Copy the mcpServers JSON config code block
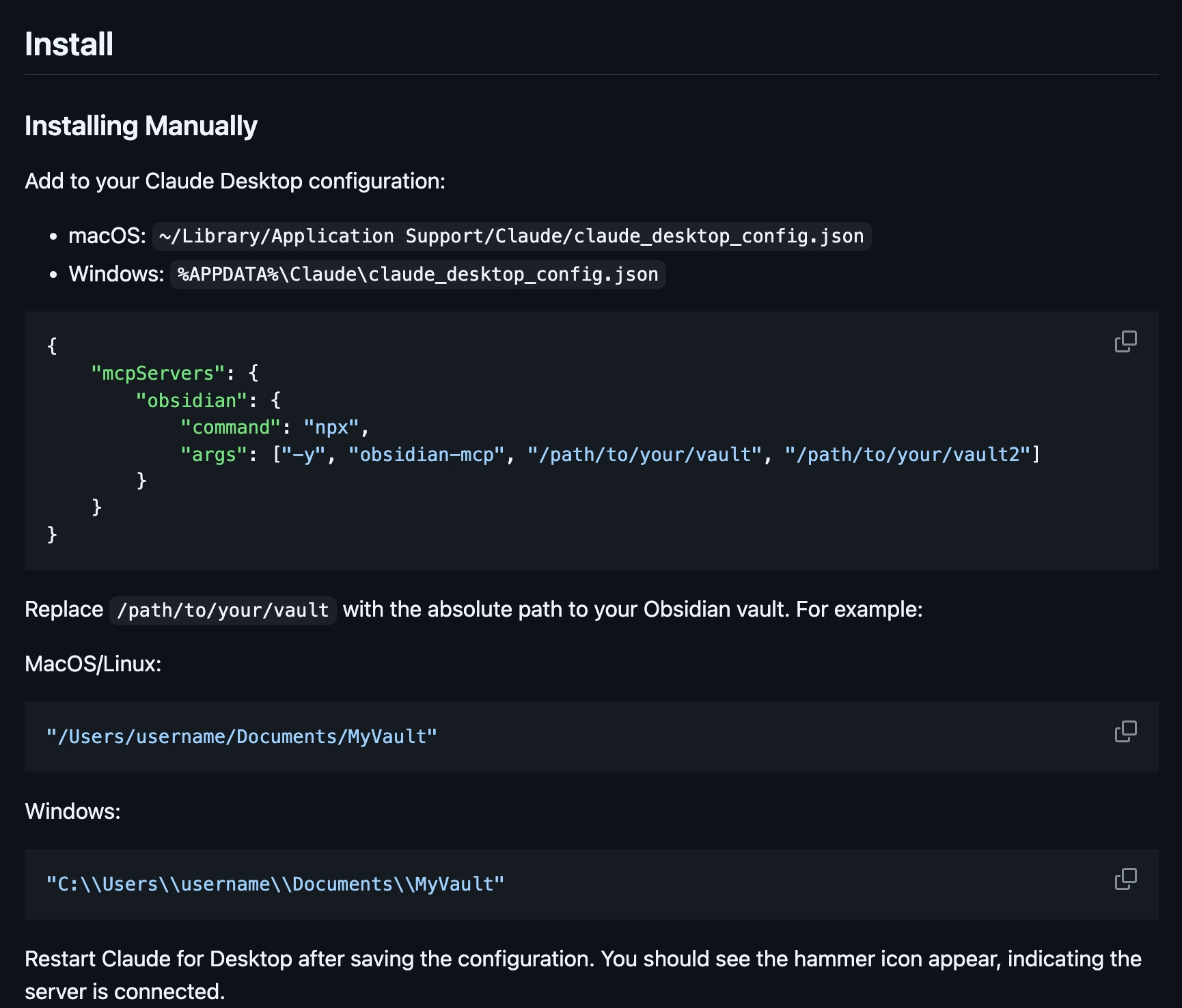 tap(1125, 341)
